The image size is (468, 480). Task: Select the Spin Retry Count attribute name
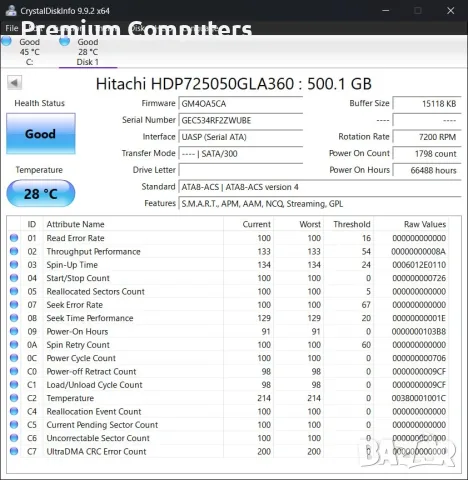pyautogui.click(x=78, y=345)
